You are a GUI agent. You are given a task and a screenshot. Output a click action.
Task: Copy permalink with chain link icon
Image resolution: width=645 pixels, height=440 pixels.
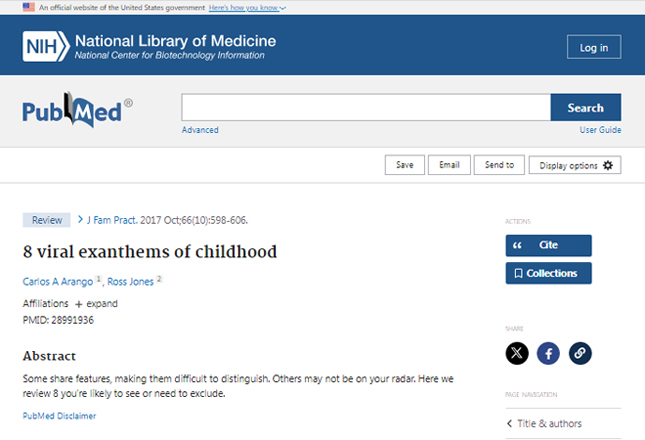580,353
